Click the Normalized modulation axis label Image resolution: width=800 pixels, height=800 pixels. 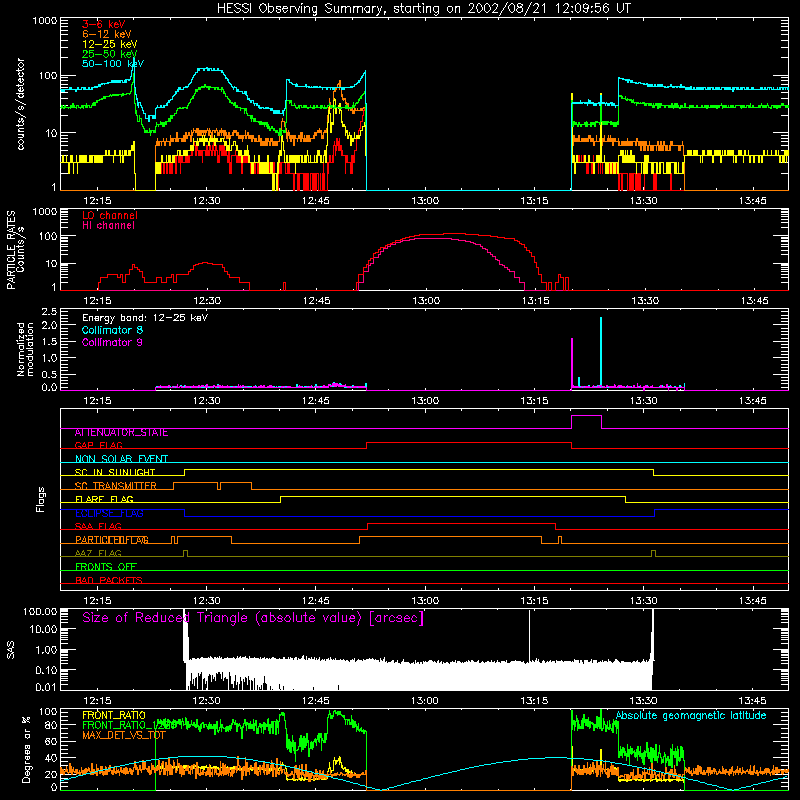point(25,349)
